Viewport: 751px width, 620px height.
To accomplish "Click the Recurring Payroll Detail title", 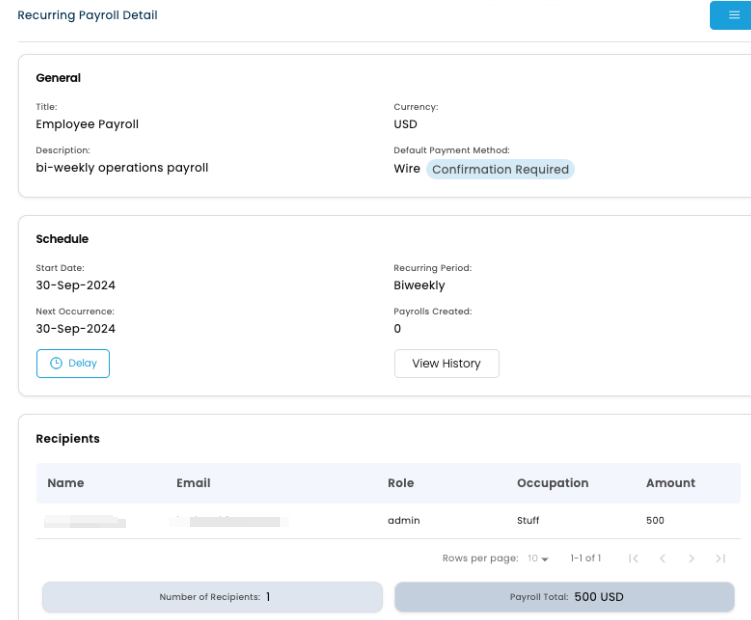I will [87, 15].
